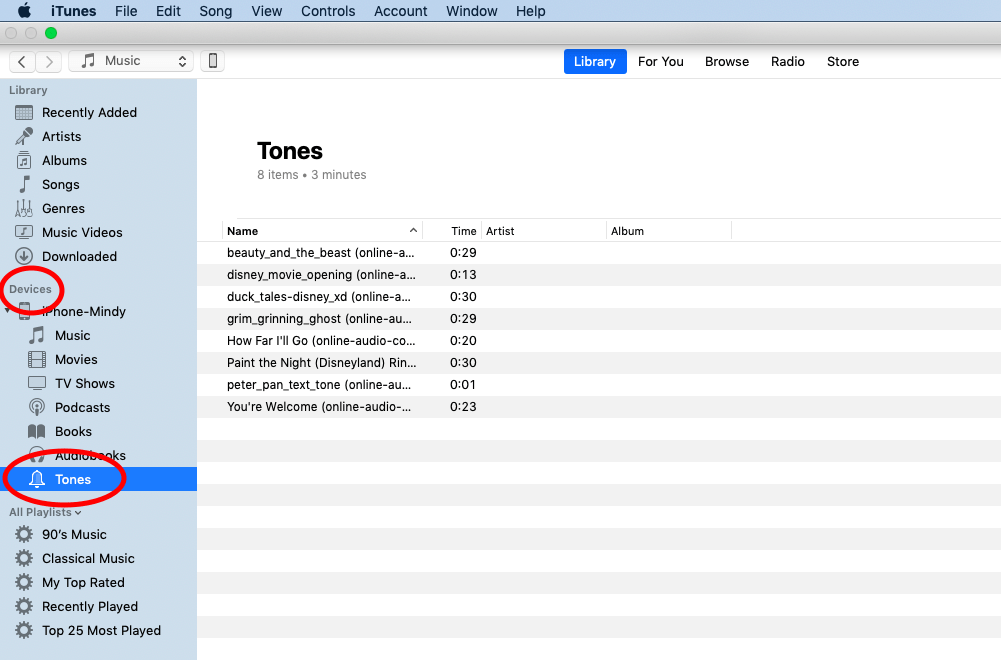Click the Genres guitars icon
Screen dimensions: 1001x660
pos(24,209)
